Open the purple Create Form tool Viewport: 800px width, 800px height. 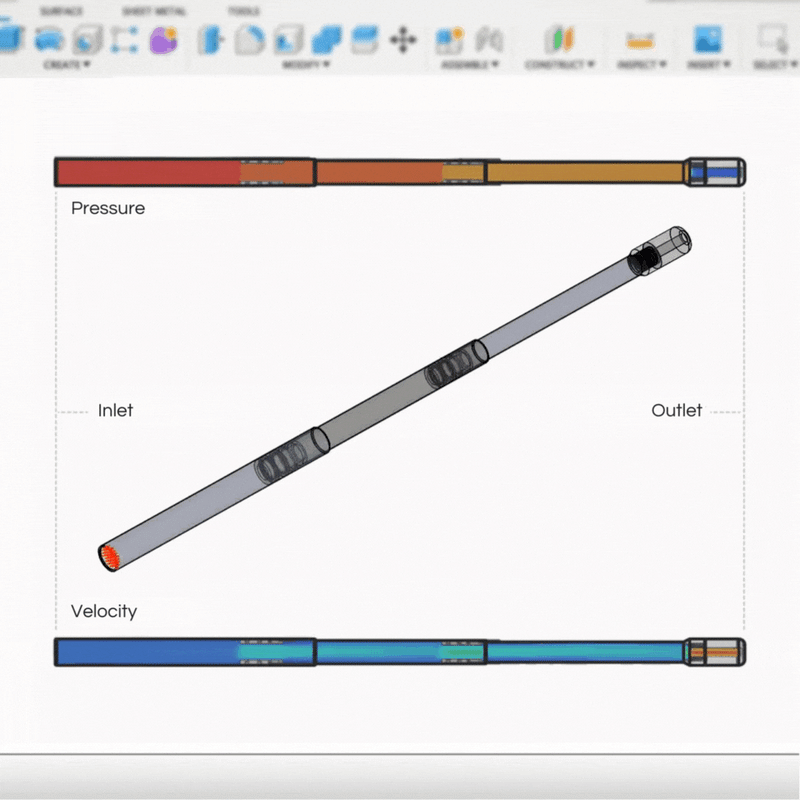(162, 40)
